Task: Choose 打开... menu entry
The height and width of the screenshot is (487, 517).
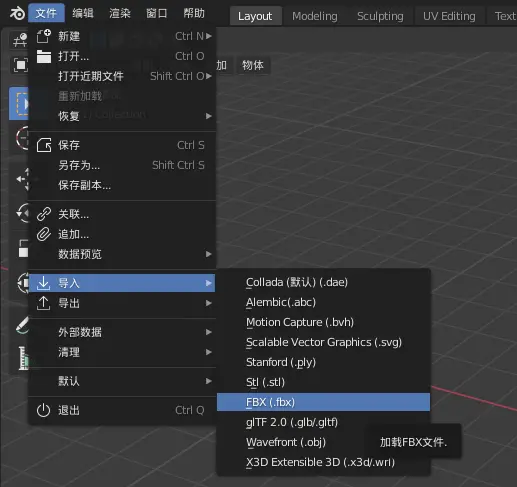Action: 122,56
